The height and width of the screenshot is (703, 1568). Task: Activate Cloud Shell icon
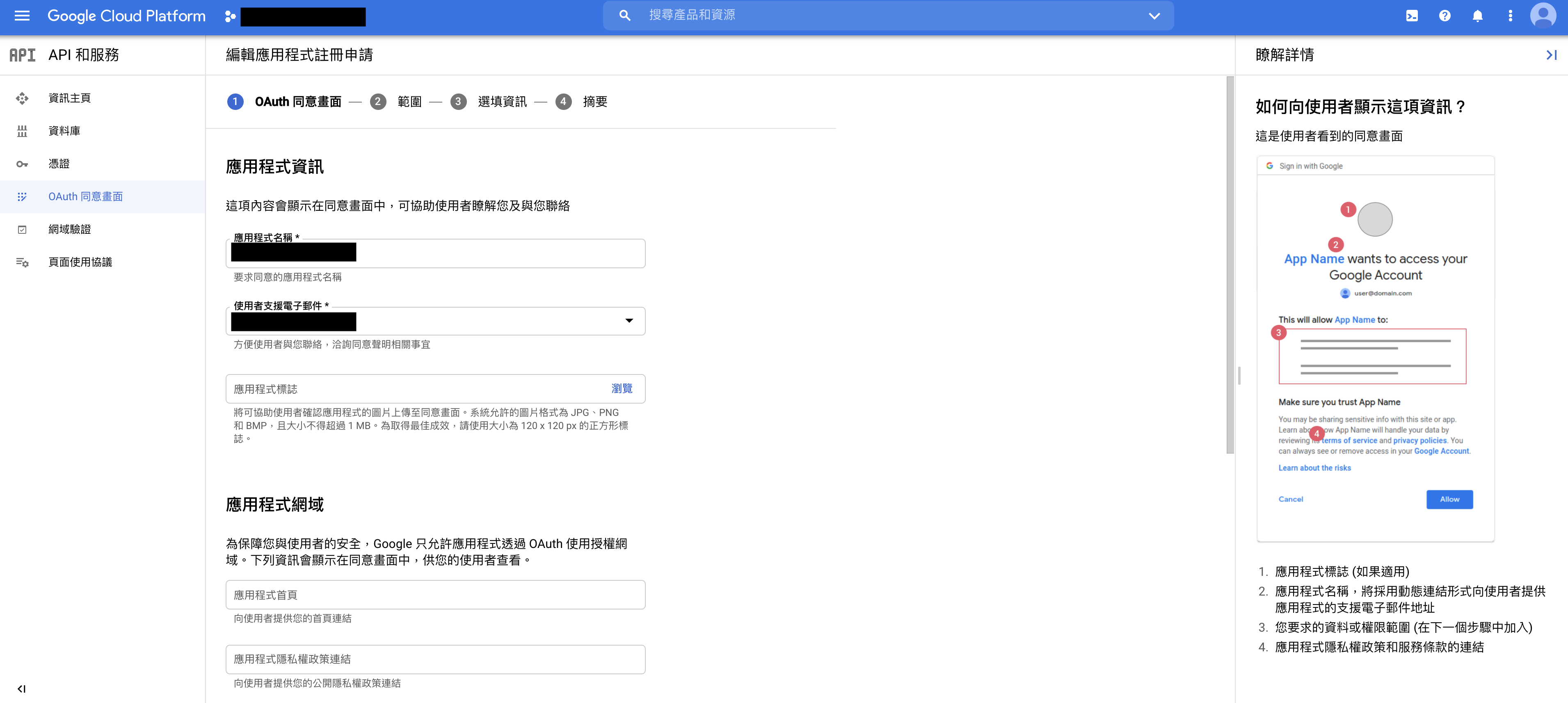(x=1412, y=16)
